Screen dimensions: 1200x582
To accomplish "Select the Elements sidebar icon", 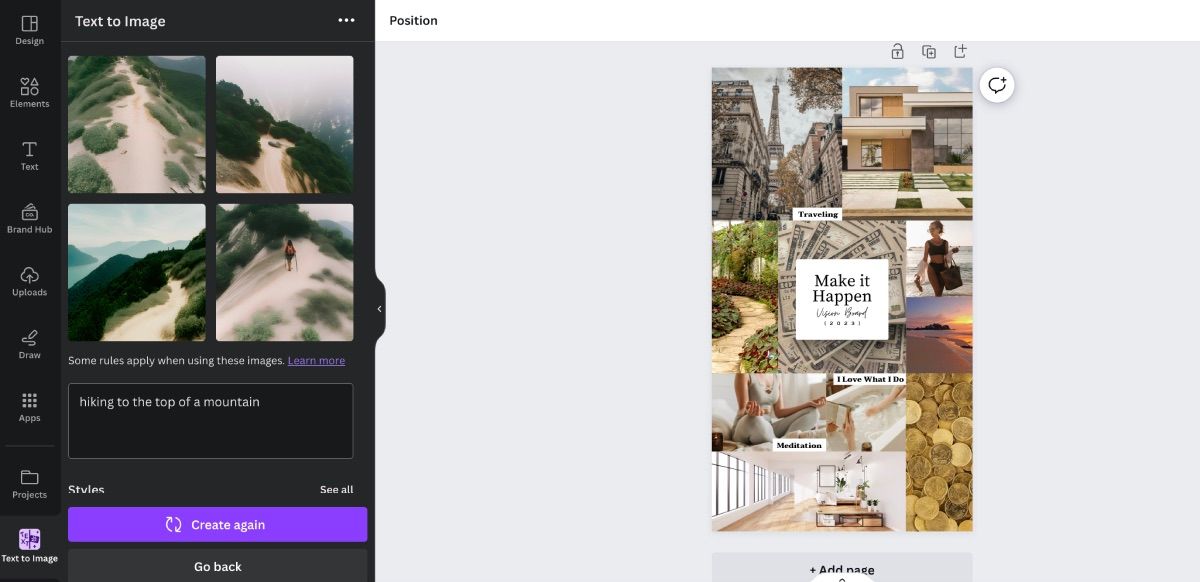I will point(29,92).
